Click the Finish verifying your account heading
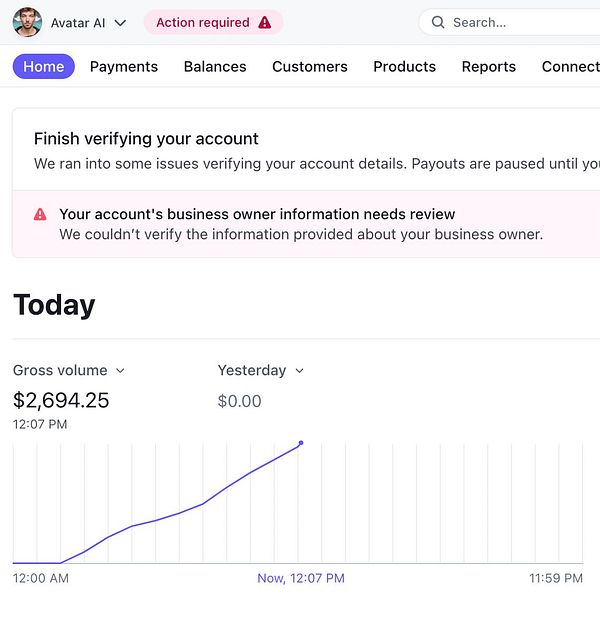The image size is (600, 623). point(146,139)
